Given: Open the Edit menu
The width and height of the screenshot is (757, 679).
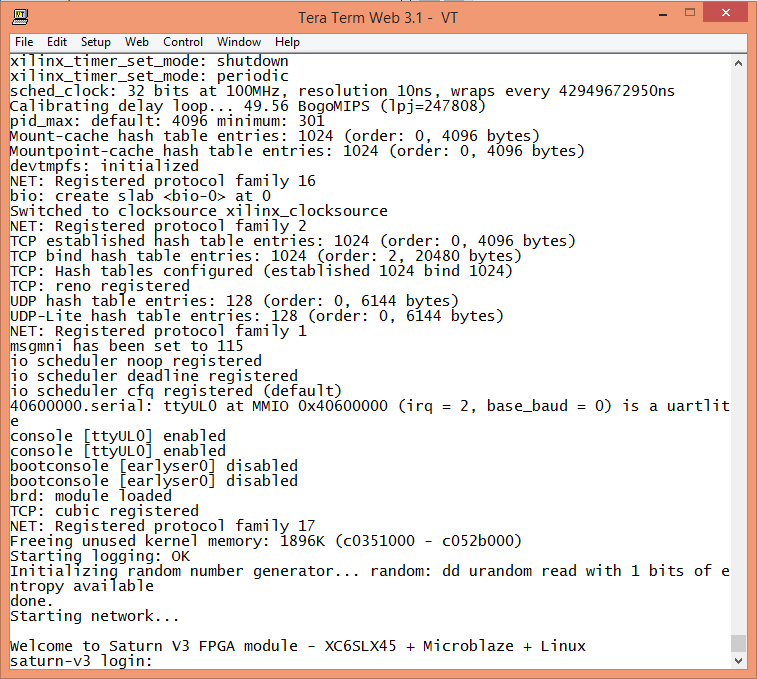Looking at the screenshot, I should [x=57, y=42].
